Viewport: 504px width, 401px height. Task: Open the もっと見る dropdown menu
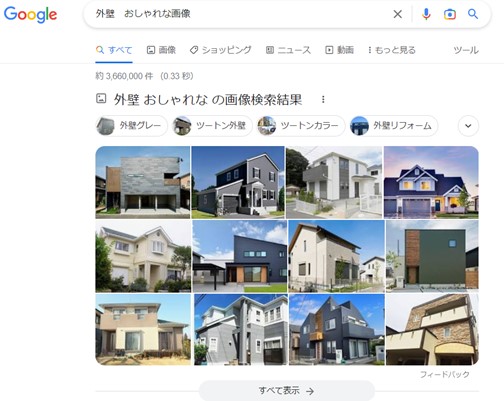coord(392,50)
